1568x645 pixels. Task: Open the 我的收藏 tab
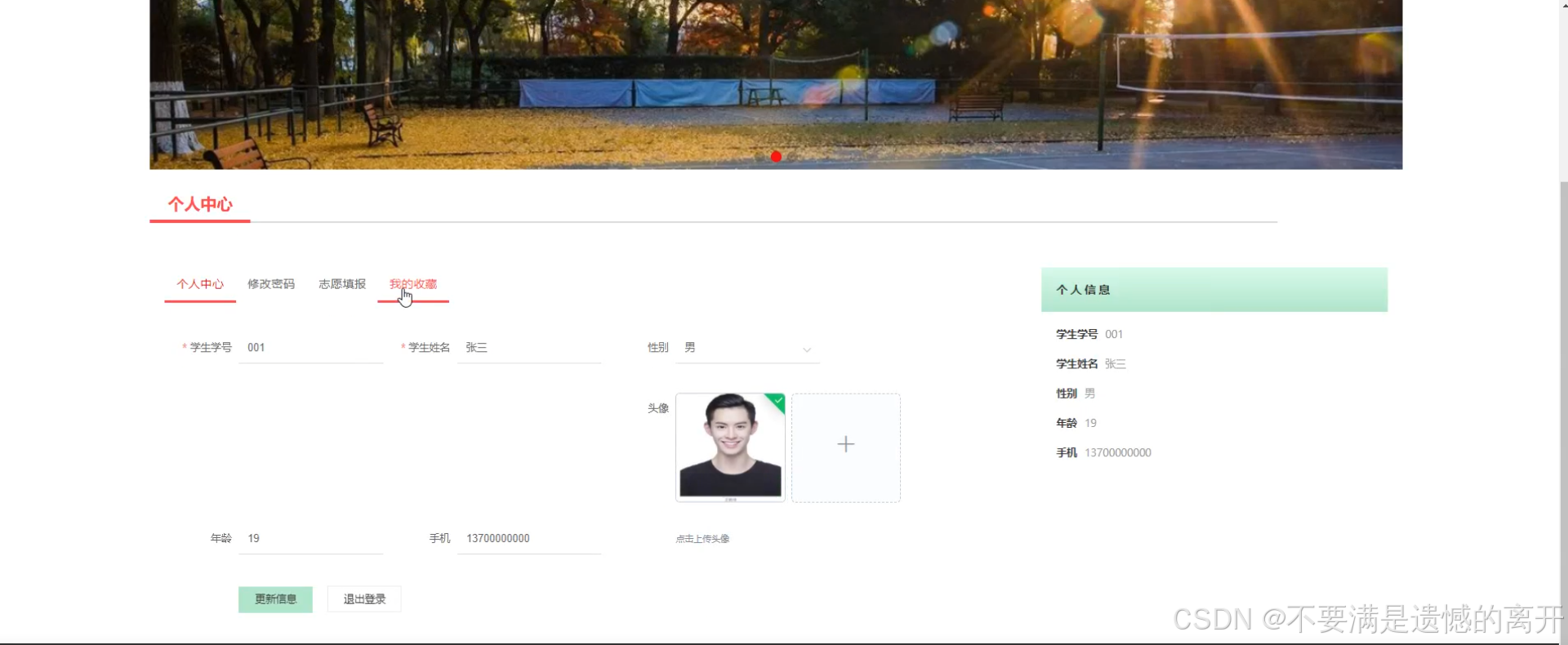click(x=413, y=284)
